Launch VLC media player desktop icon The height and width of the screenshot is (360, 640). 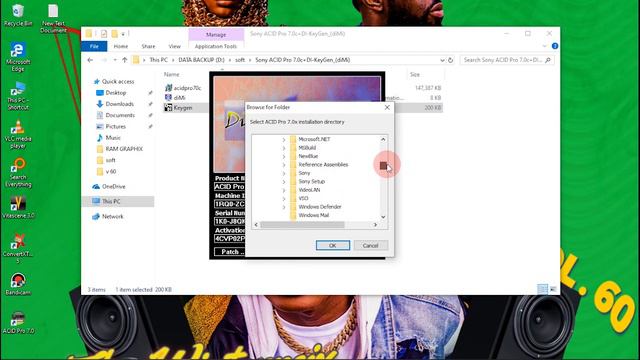(x=18, y=134)
